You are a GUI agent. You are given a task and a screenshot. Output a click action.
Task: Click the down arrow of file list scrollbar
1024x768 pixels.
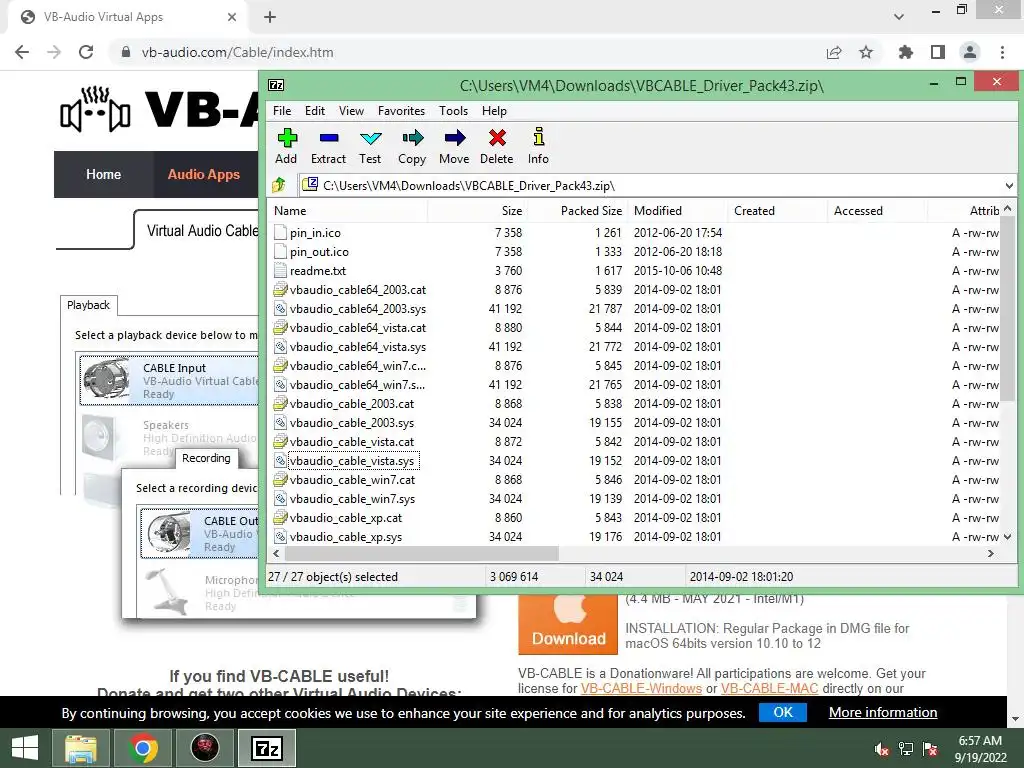[1008, 537]
